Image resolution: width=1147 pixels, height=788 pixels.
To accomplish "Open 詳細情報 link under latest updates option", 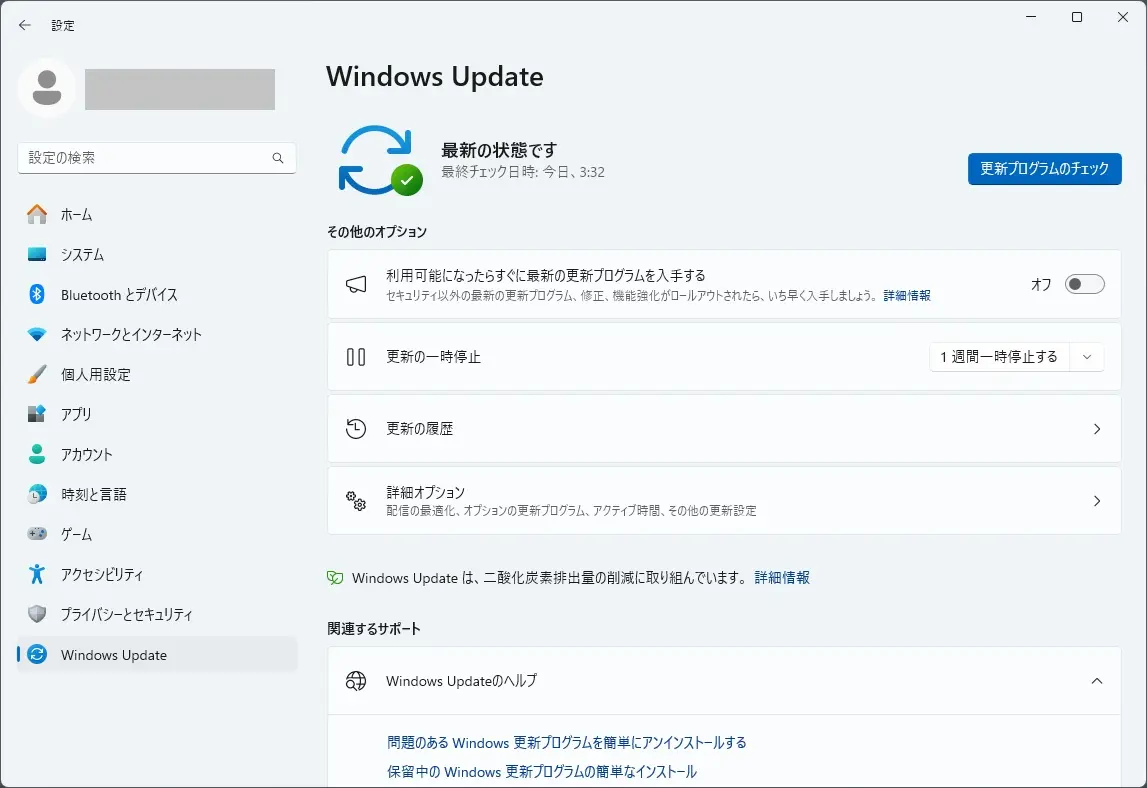I will point(906,296).
